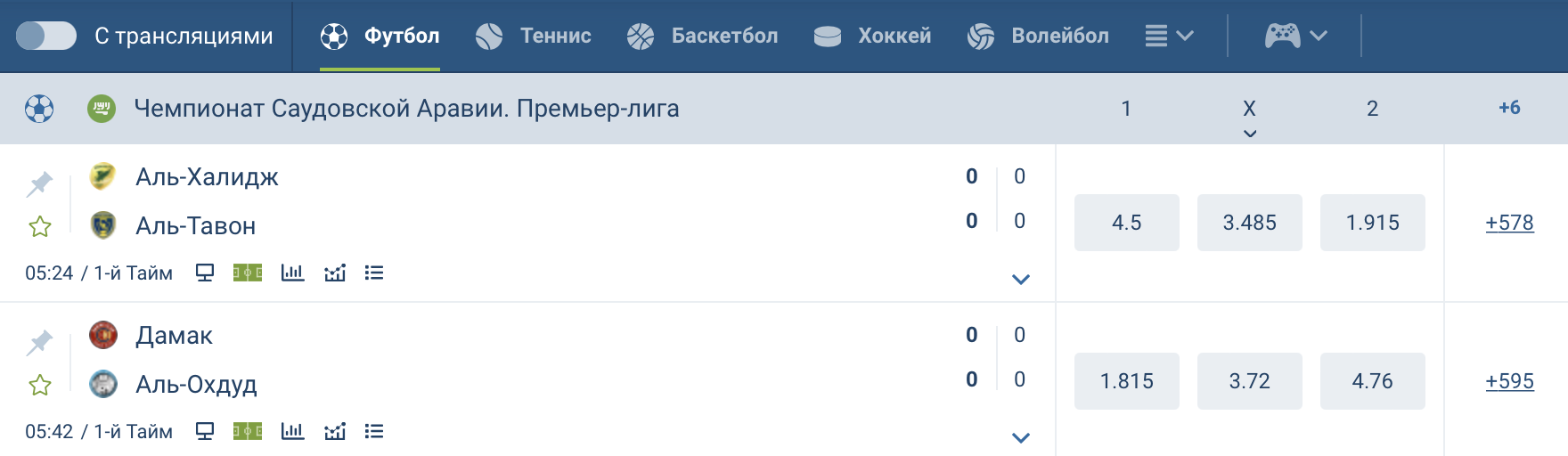
Task: Show the field tracker for Аль-Халидж match
Action: point(248,273)
